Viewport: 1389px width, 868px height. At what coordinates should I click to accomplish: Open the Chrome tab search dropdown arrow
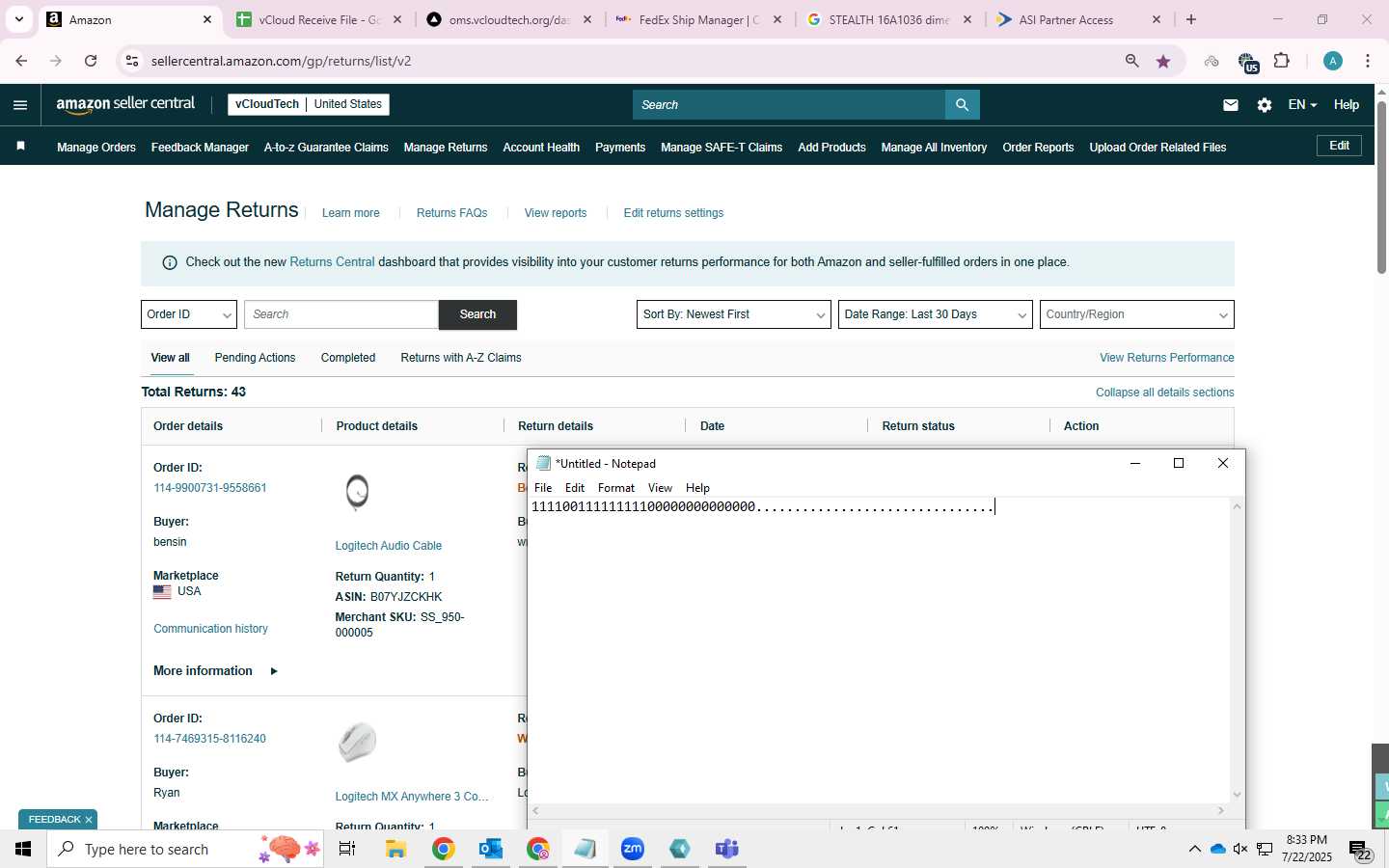coord(19,19)
